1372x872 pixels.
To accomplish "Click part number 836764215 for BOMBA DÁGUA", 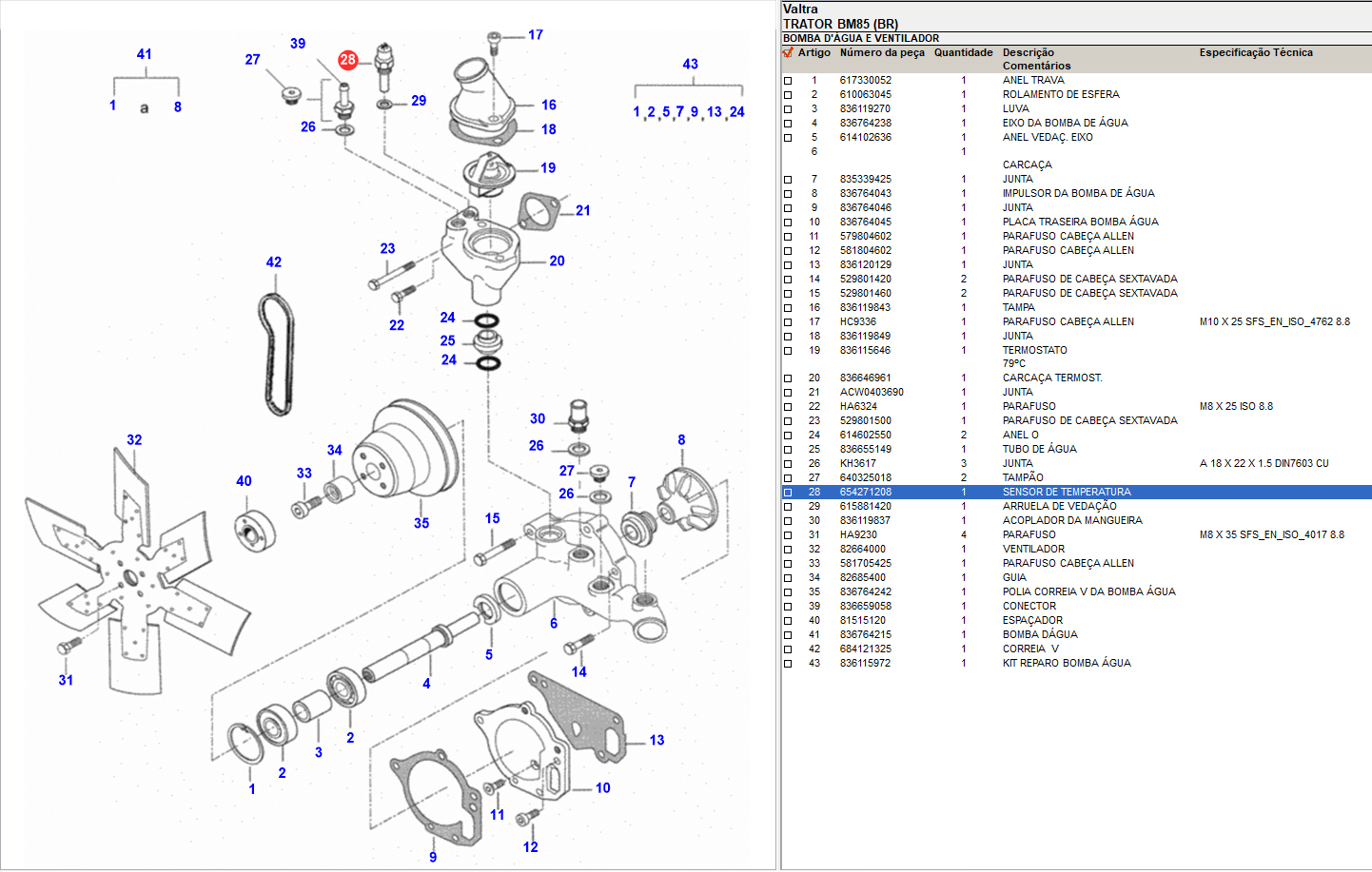I will [x=865, y=634].
